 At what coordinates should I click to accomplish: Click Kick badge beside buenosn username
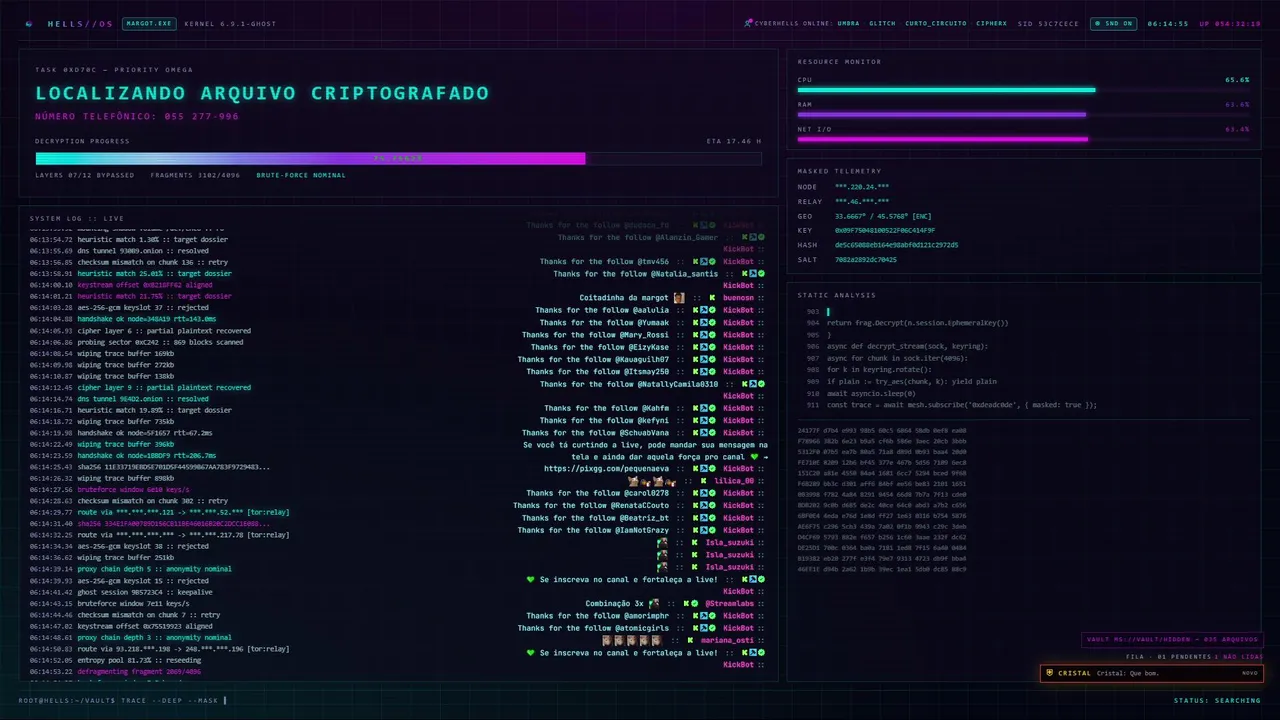pyautogui.click(x=712, y=298)
